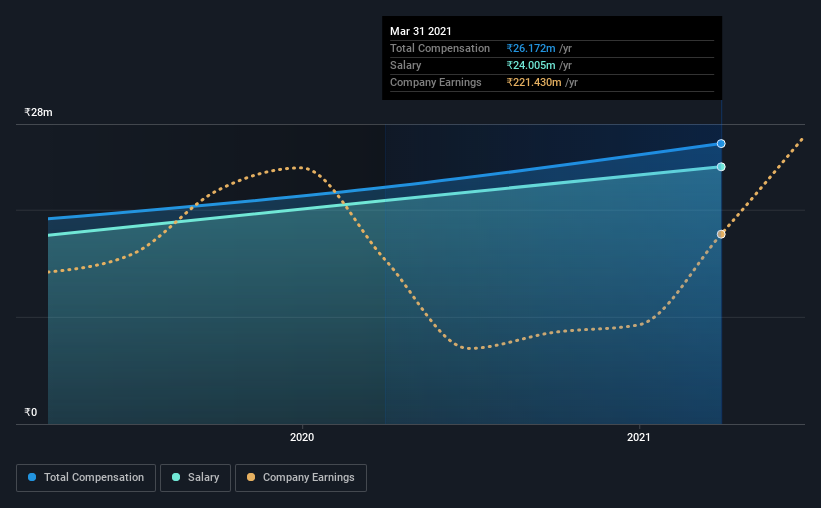Image resolution: width=821 pixels, height=508 pixels.
Task: Click the ₹26.172m total compensation value
Action: [531, 48]
